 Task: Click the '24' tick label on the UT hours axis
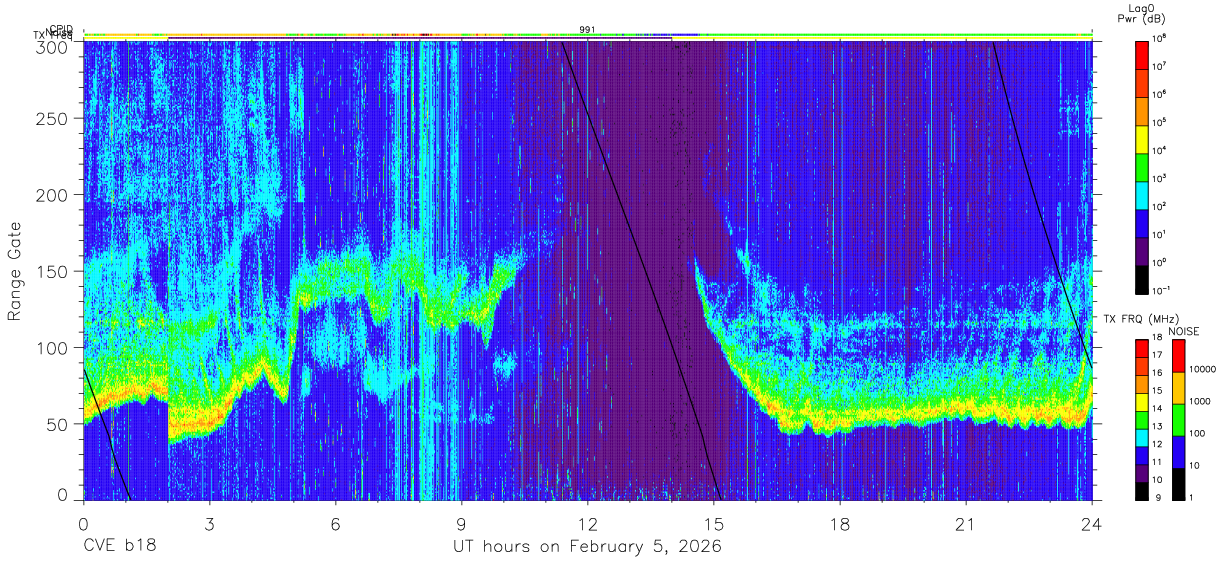(1091, 524)
